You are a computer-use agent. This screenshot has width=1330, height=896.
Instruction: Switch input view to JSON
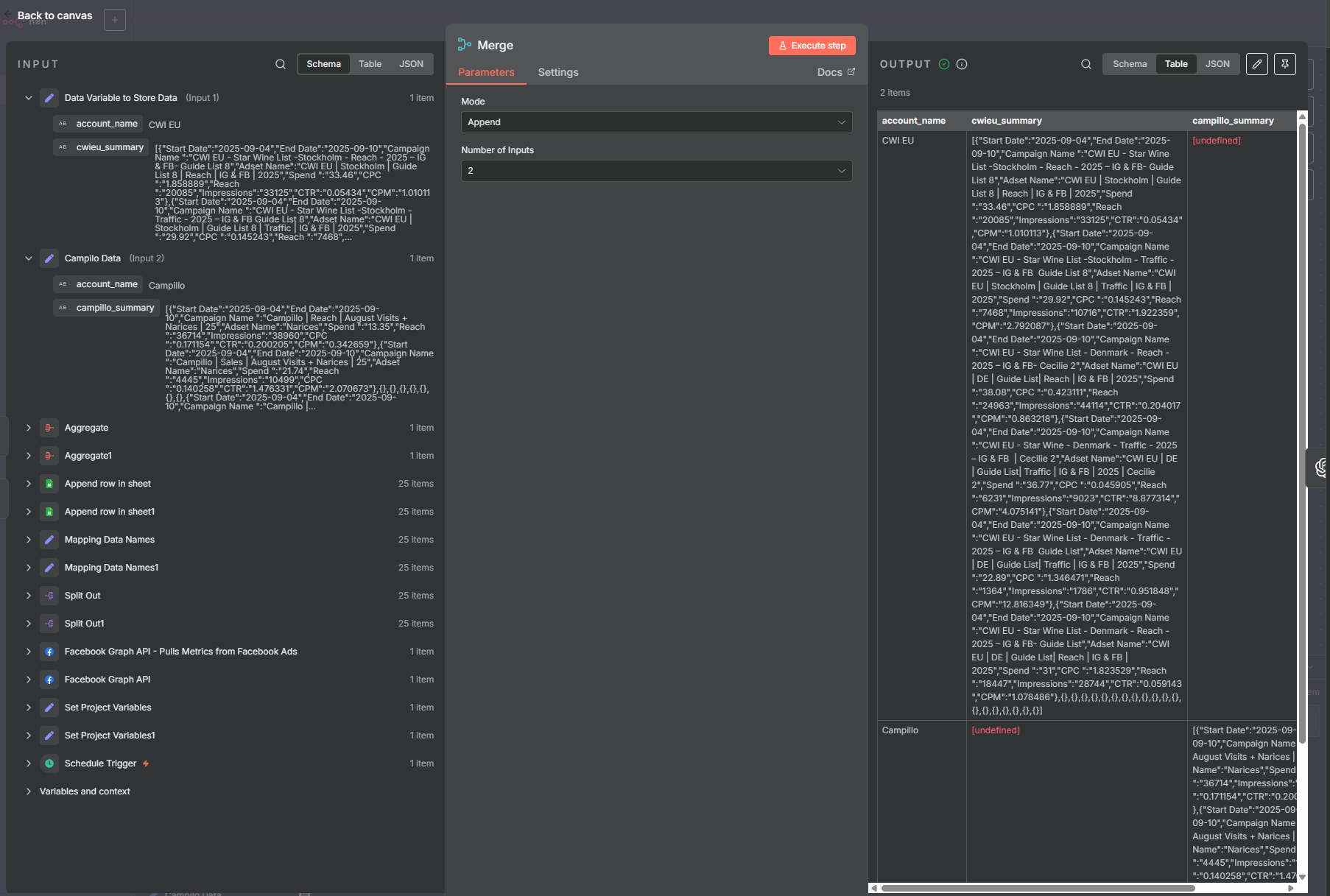point(411,64)
